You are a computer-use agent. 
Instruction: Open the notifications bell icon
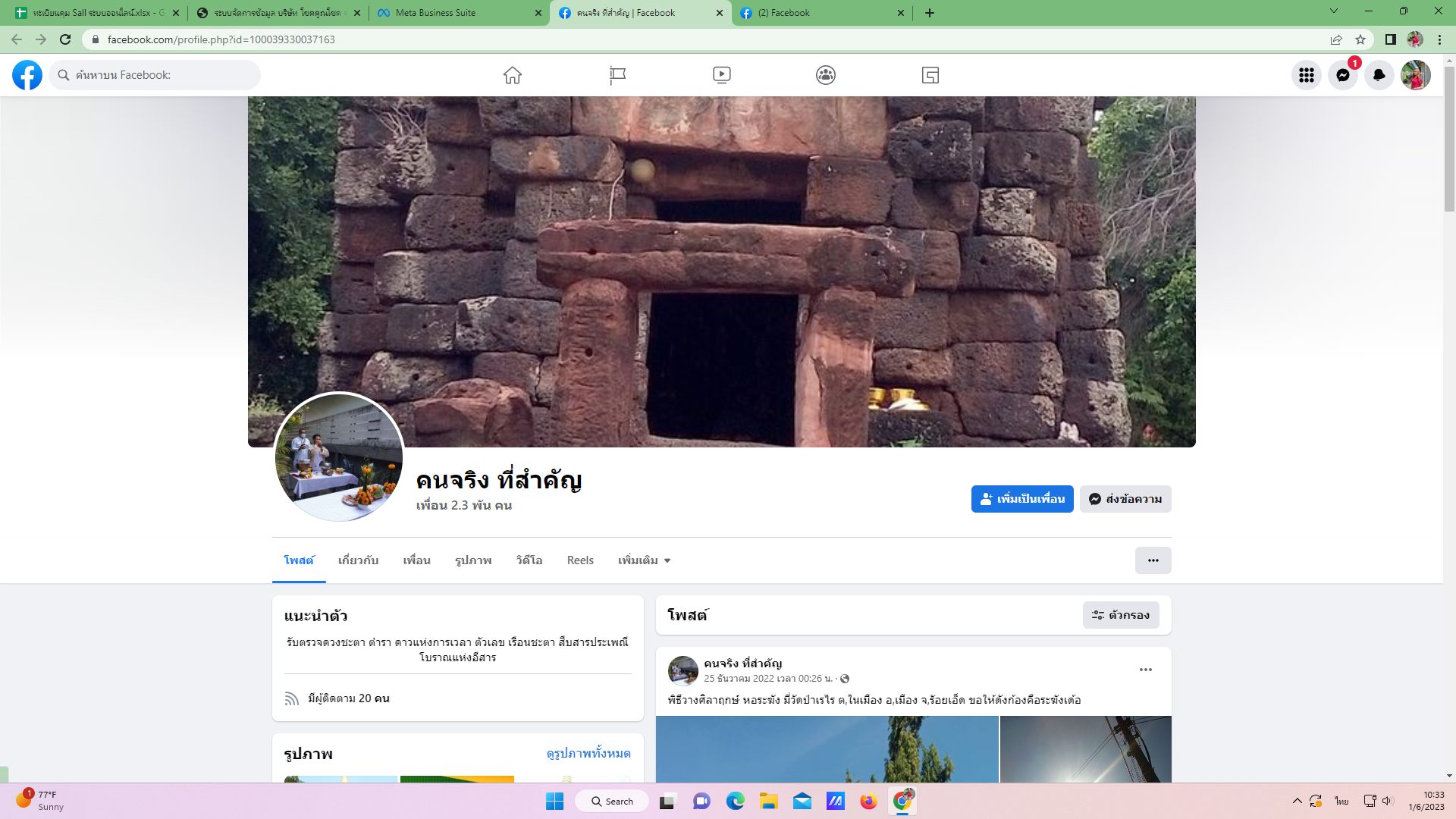tap(1379, 75)
